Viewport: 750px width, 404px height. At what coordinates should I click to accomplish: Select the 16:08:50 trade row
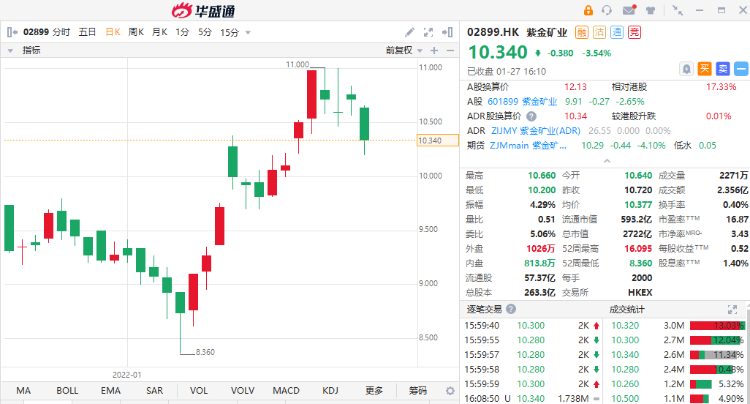coord(532,398)
